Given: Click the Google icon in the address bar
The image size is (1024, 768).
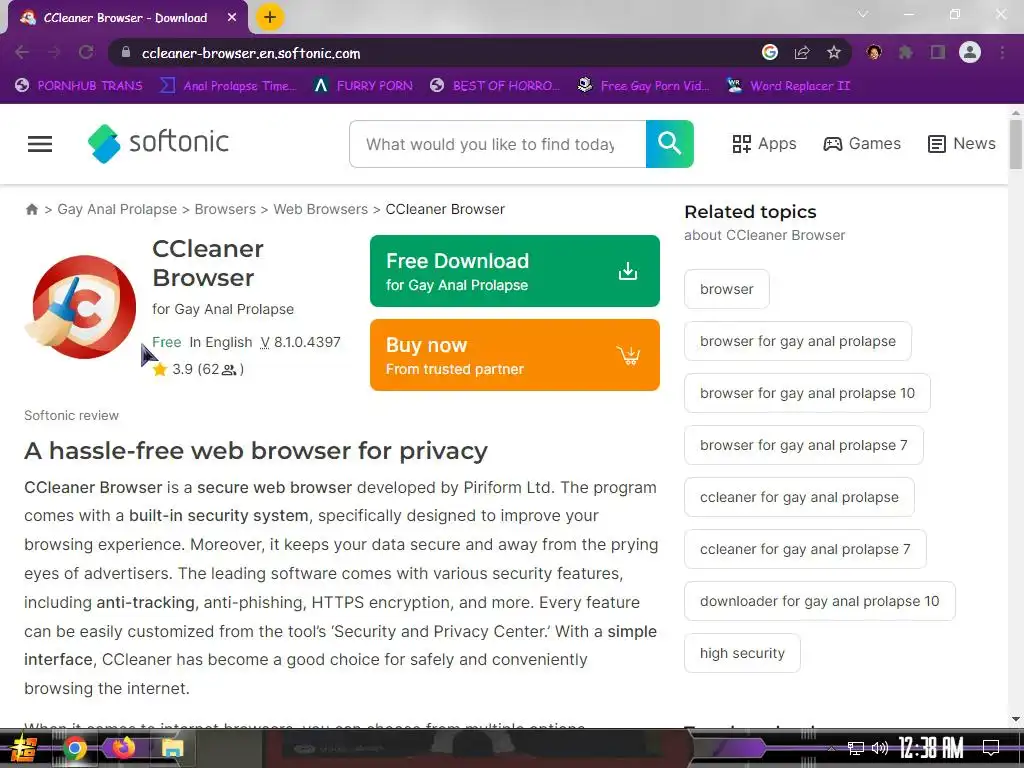Looking at the screenshot, I should pyautogui.click(x=770, y=52).
